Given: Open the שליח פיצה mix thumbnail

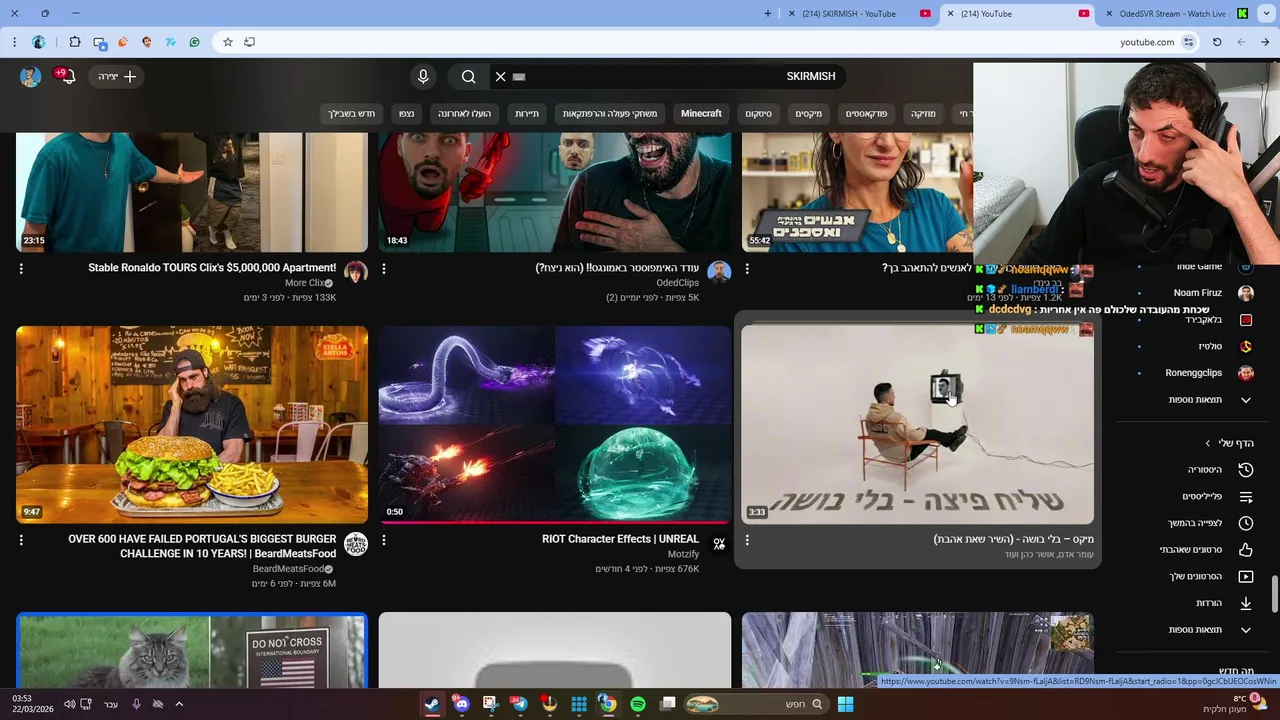Looking at the screenshot, I should click(x=917, y=424).
